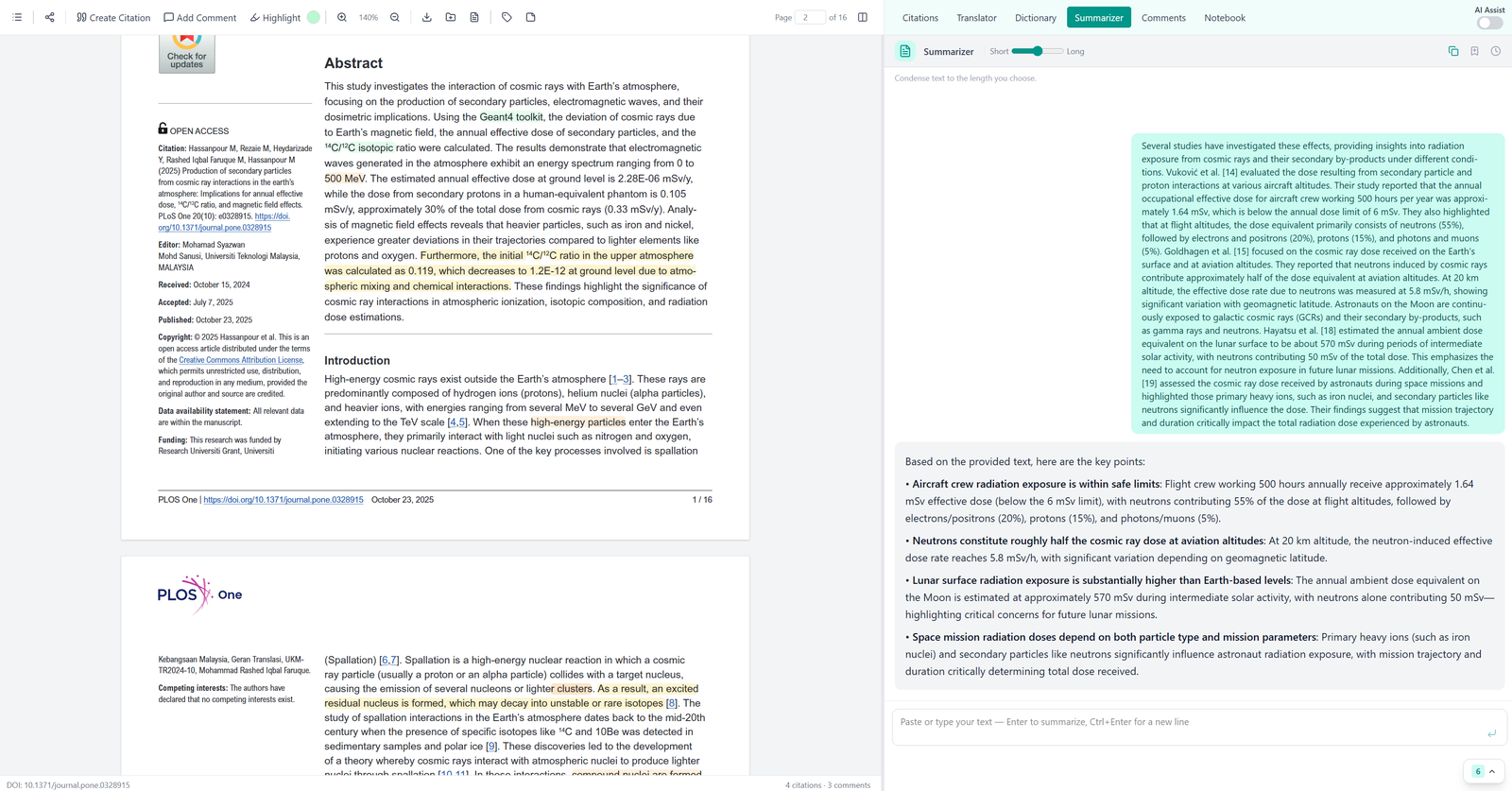Click the PLOS One logo on page two
Viewport: 1512px width, 791px height.
click(x=199, y=594)
